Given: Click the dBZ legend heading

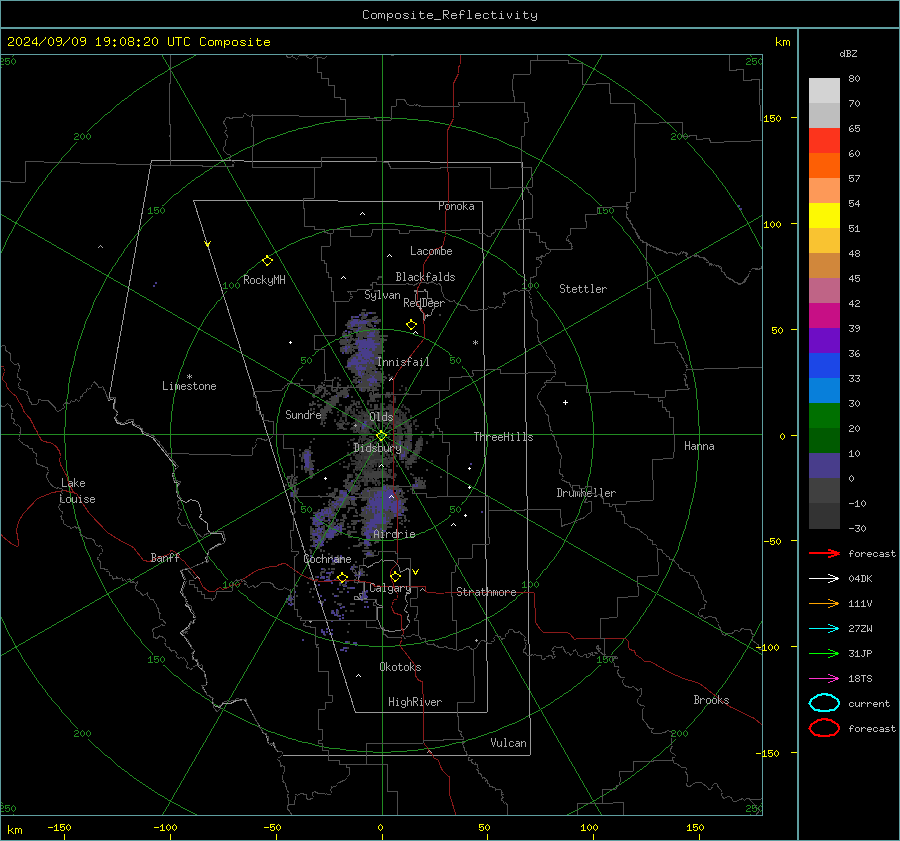Looking at the screenshot, I should point(848,54).
